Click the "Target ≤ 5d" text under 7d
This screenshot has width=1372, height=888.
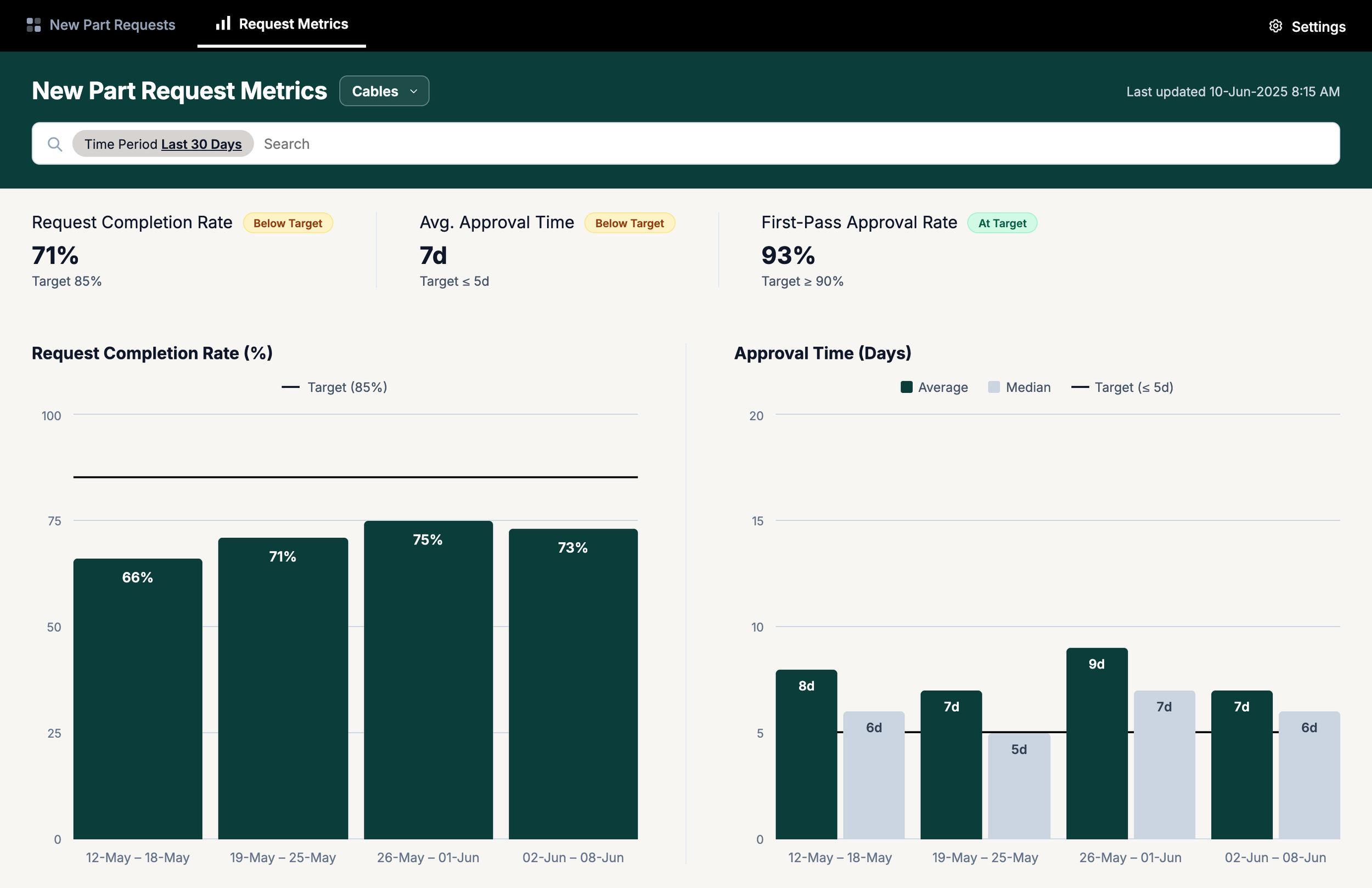(x=454, y=282)
